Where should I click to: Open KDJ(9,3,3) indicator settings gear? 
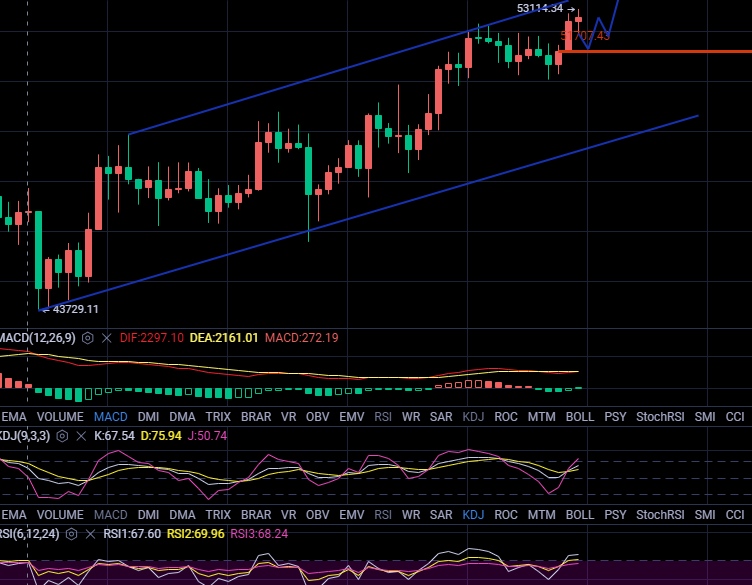coord(62,436)
